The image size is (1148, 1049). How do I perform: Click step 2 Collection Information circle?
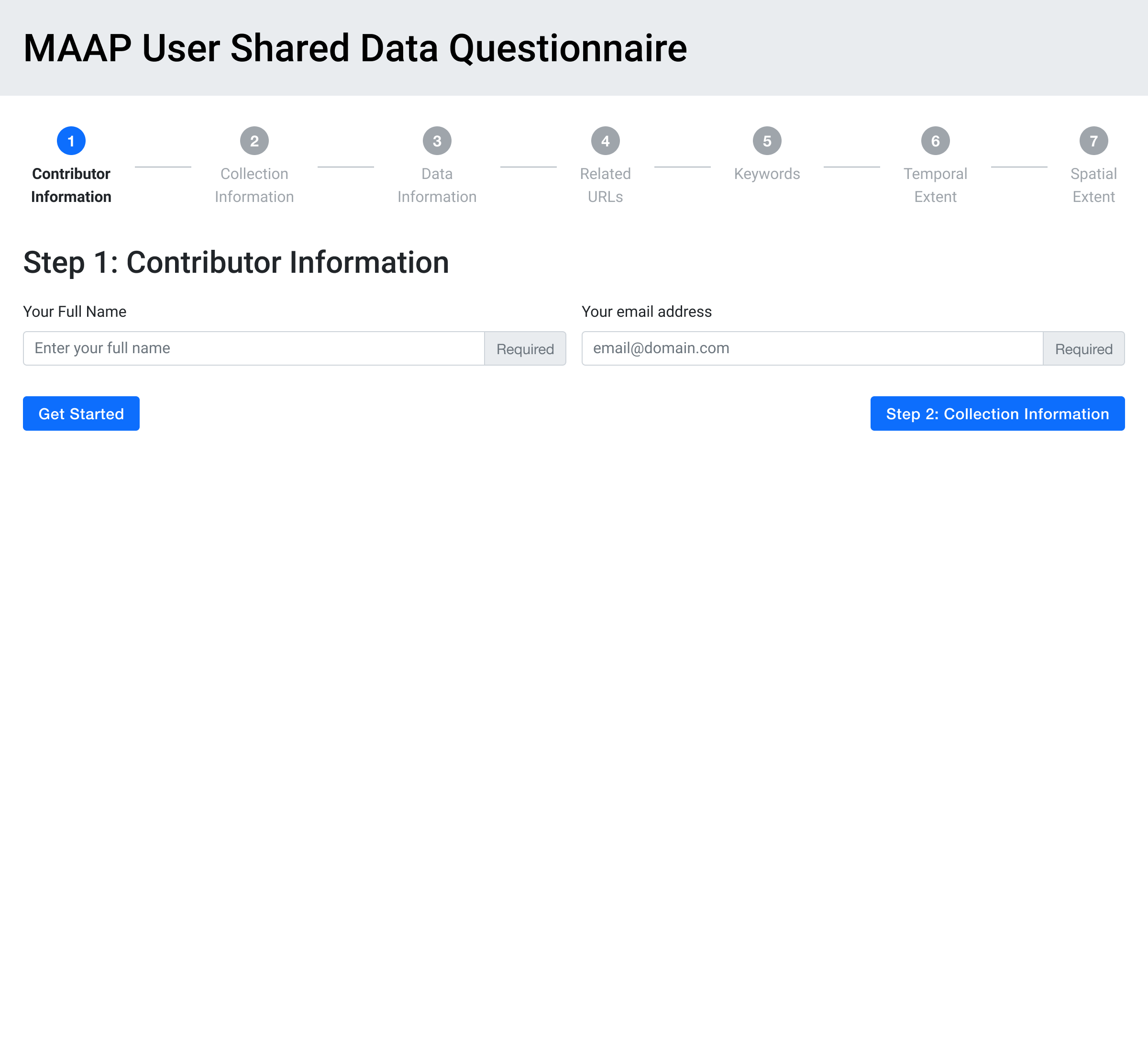point(254,141)
